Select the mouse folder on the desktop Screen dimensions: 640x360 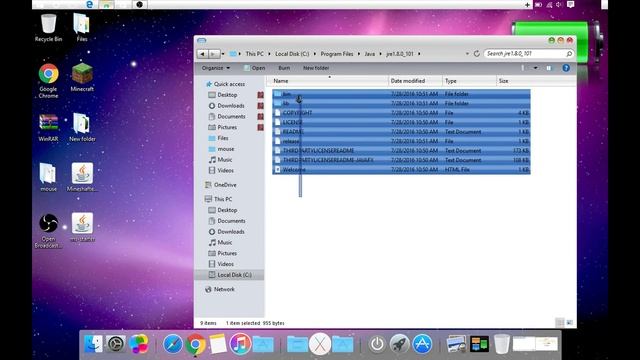tap(48, 177)
